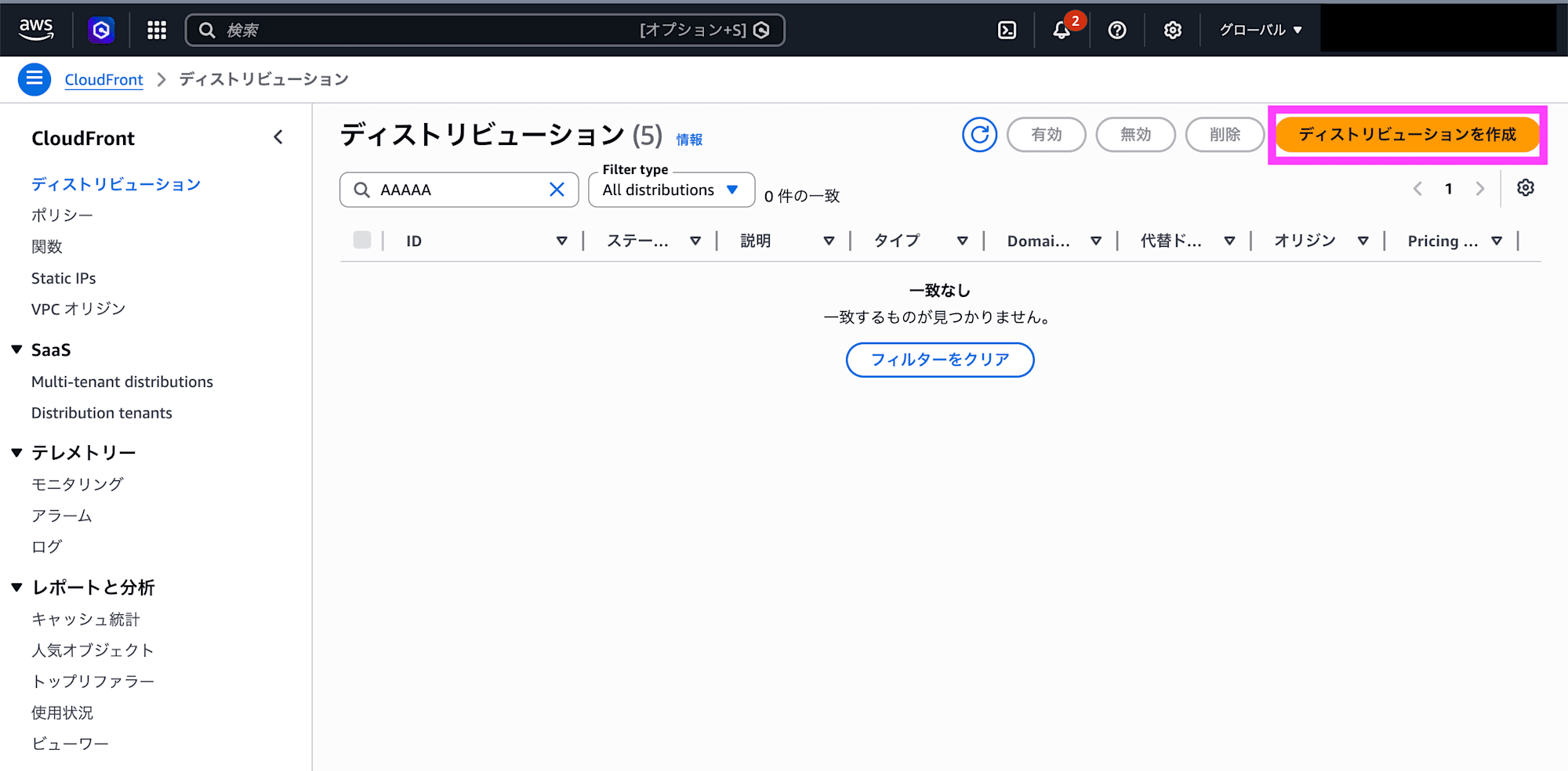Focus the top AWS 検索 search bar
This screenshot has width=1568, height=771.
click(485, 30)
